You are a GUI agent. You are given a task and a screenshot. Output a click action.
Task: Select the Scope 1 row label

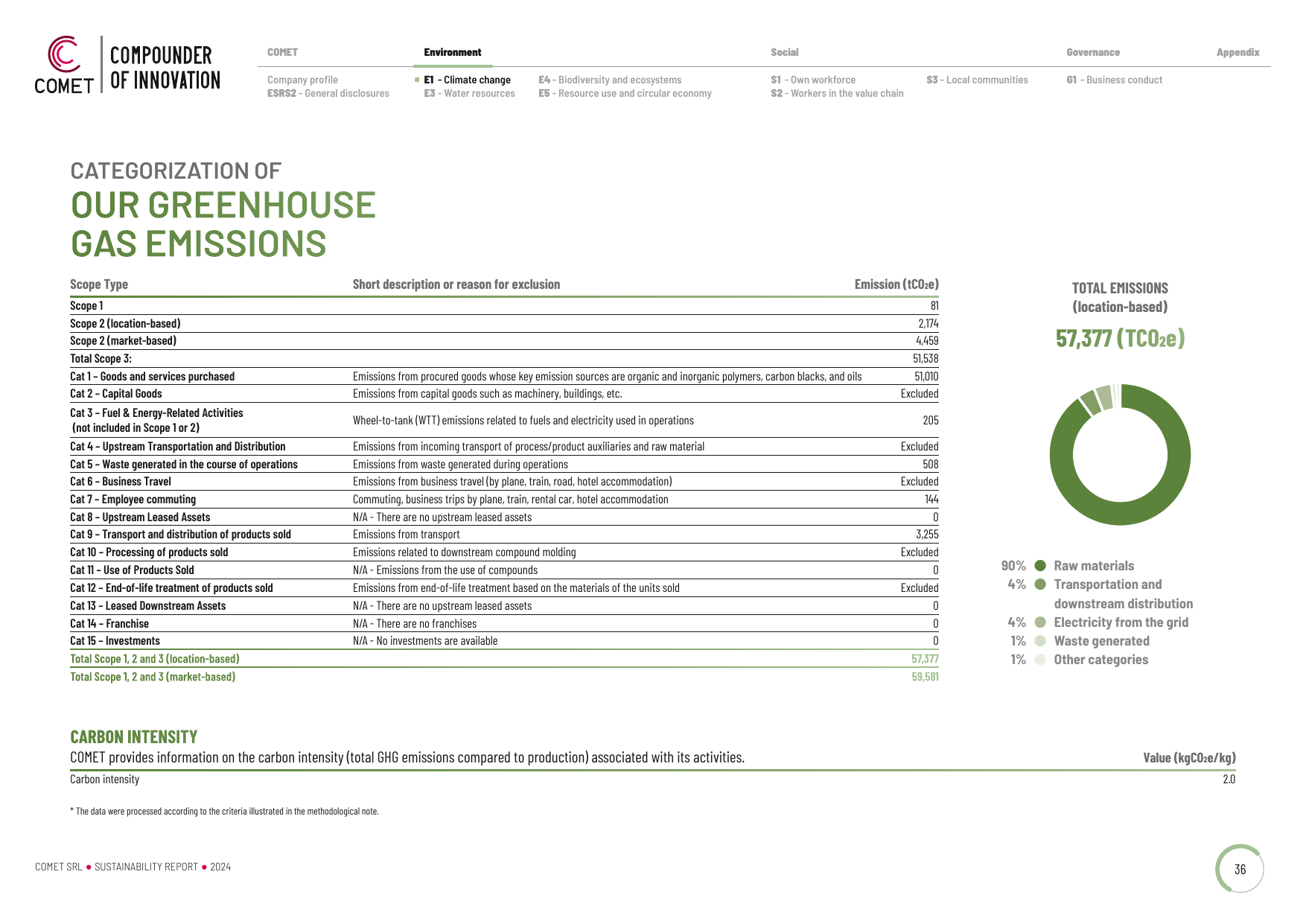point(86,305)
